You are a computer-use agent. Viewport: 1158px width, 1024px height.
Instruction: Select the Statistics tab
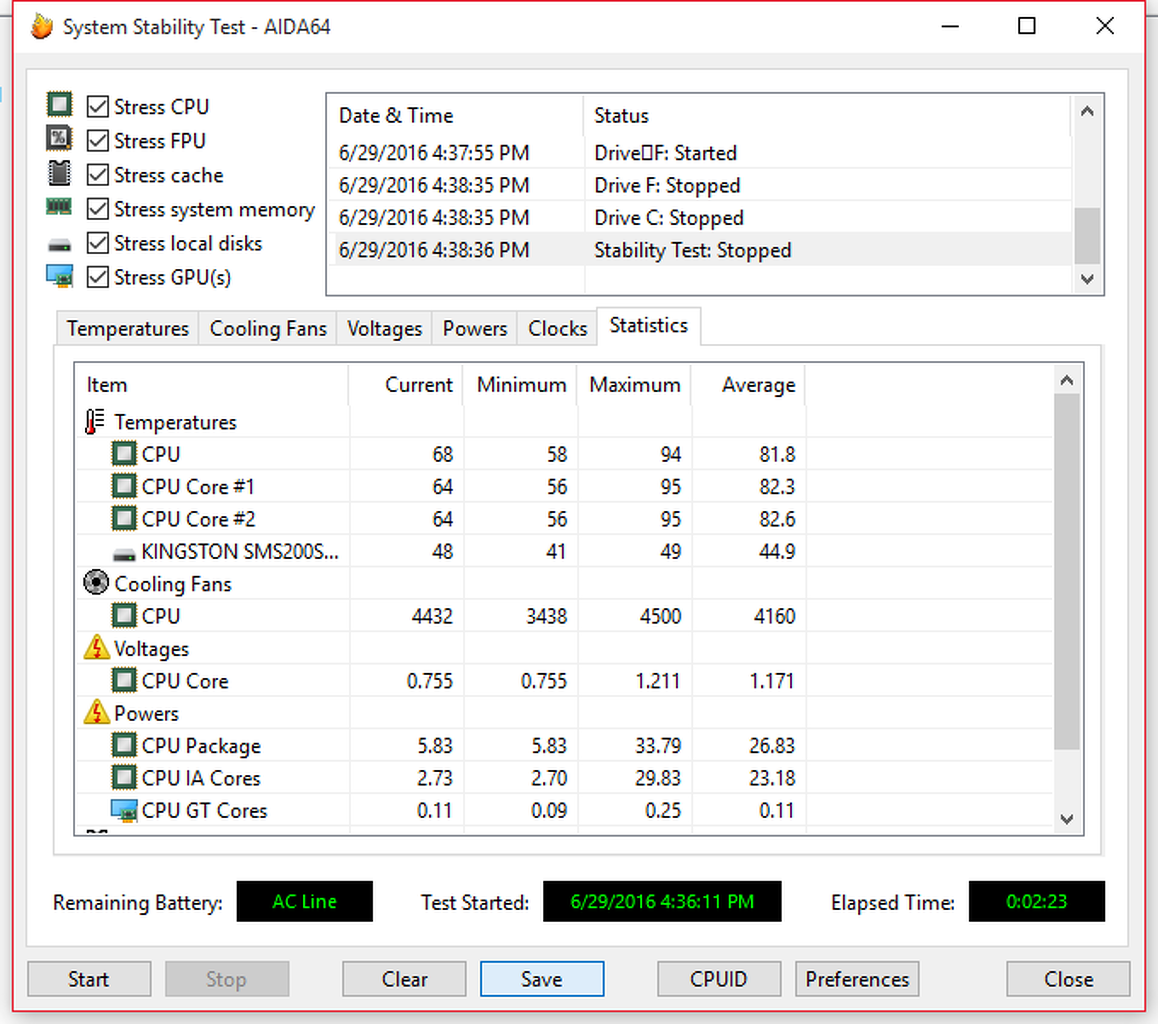648,326
